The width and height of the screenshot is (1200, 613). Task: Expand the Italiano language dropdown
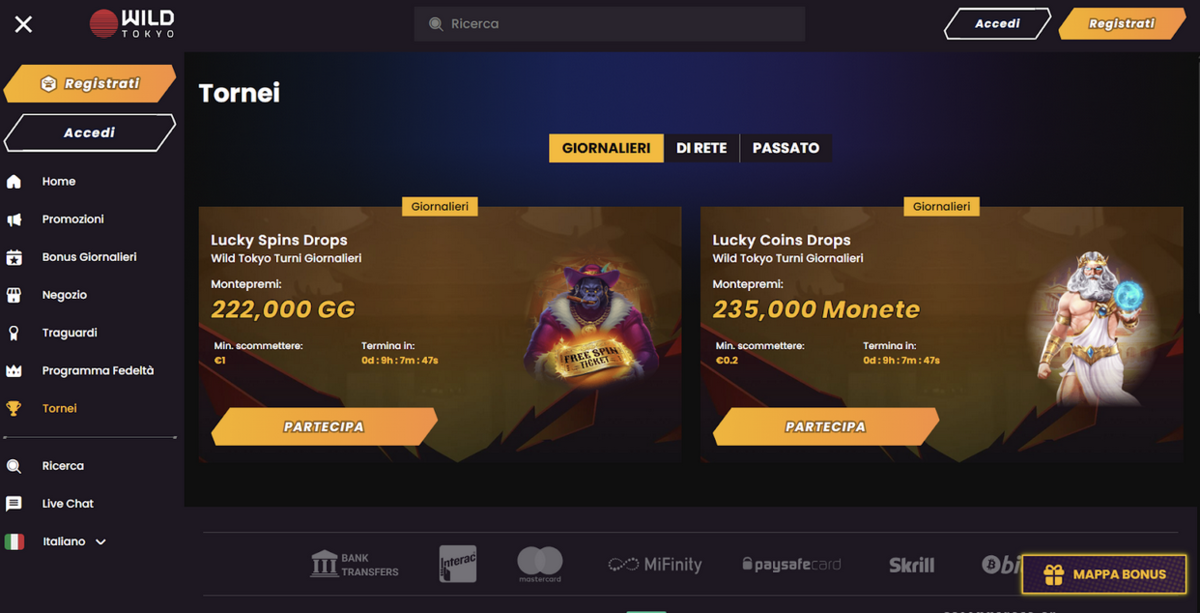pos(100,542)
